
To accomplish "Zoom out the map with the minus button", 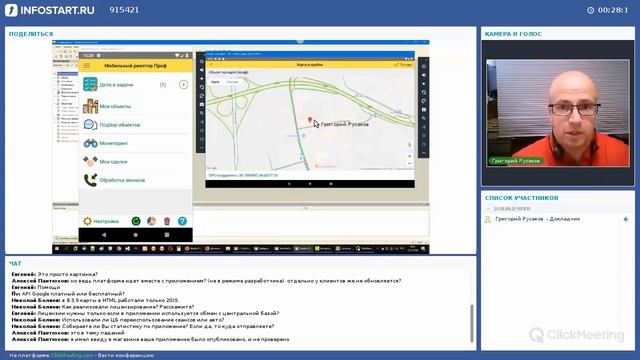I will [409, 164].
